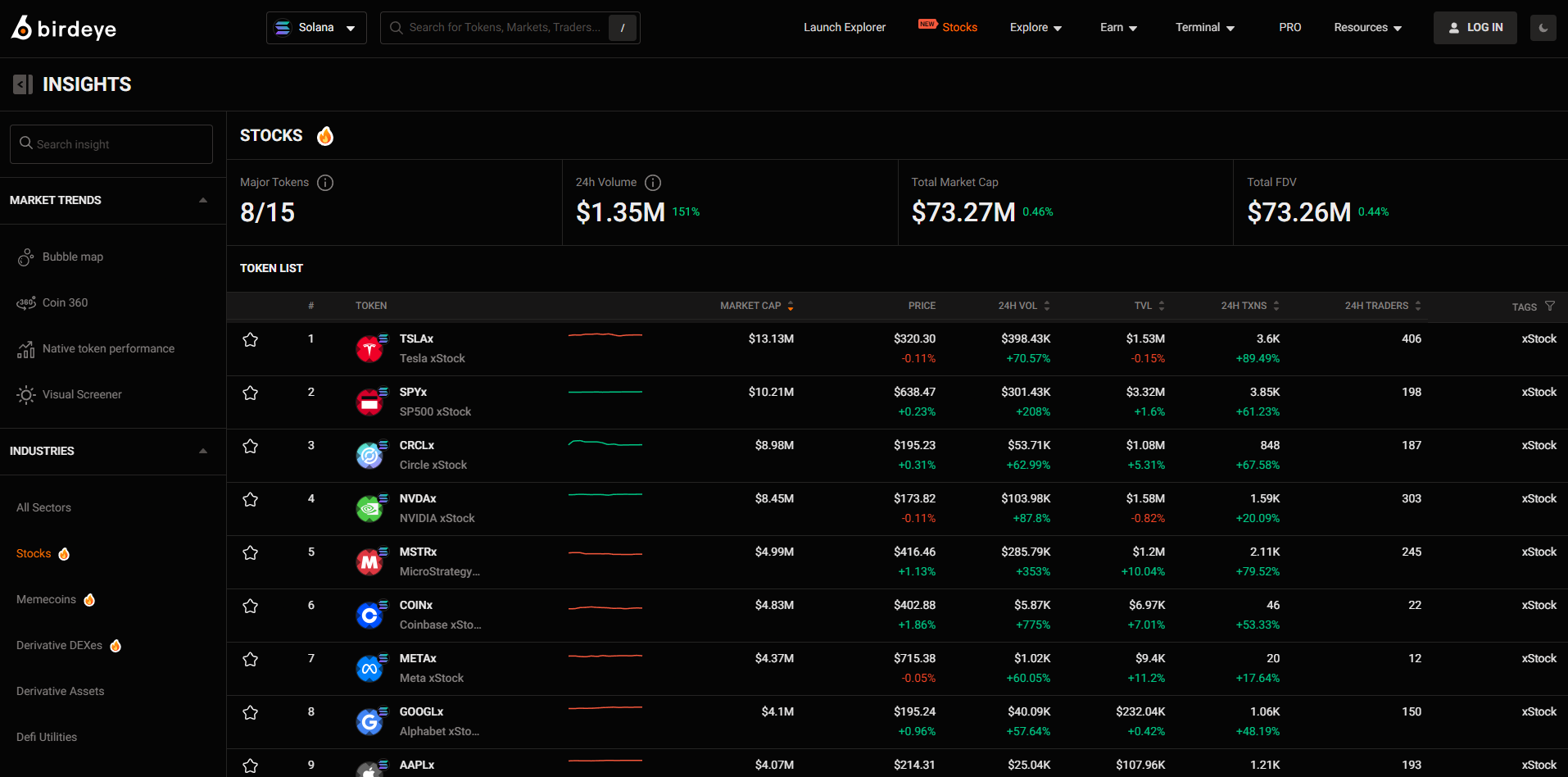The image size is (1568, 777).
Task: Expand the Explore menu dropdown
Action: coord(1036,28)
